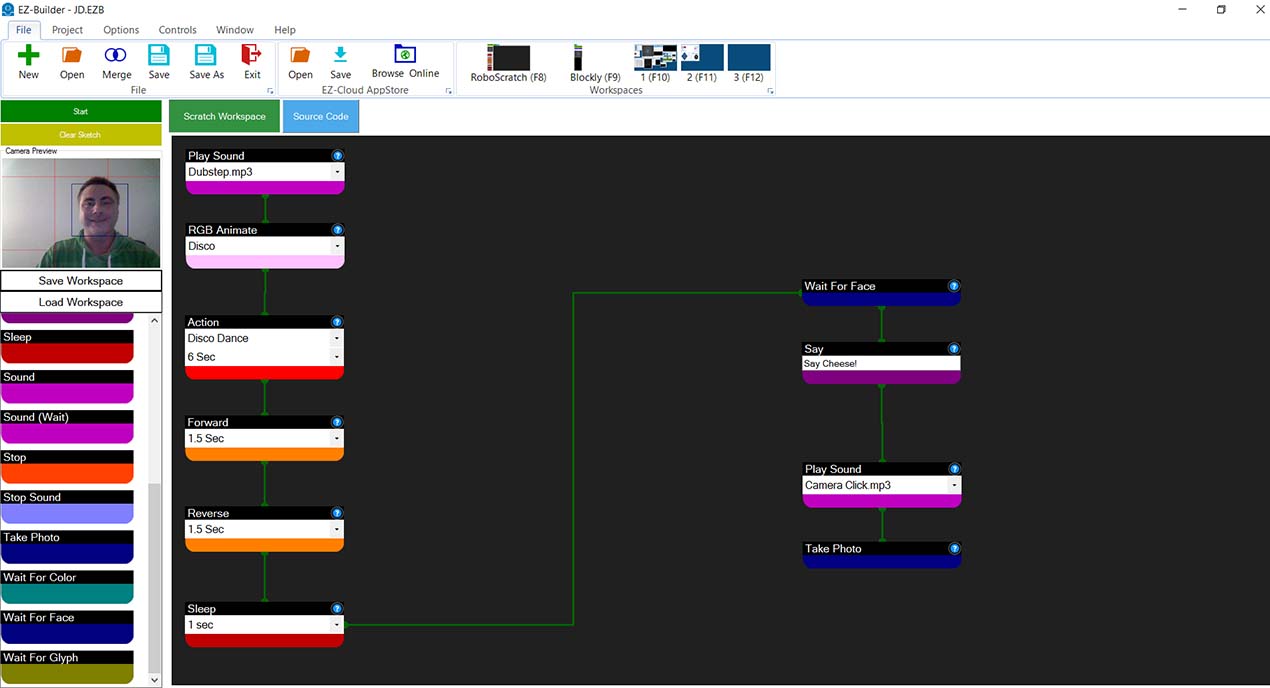Open the Camera Click.mp3 dropdown
Viewport: 1270px width, 688px height.
[954, 486]
